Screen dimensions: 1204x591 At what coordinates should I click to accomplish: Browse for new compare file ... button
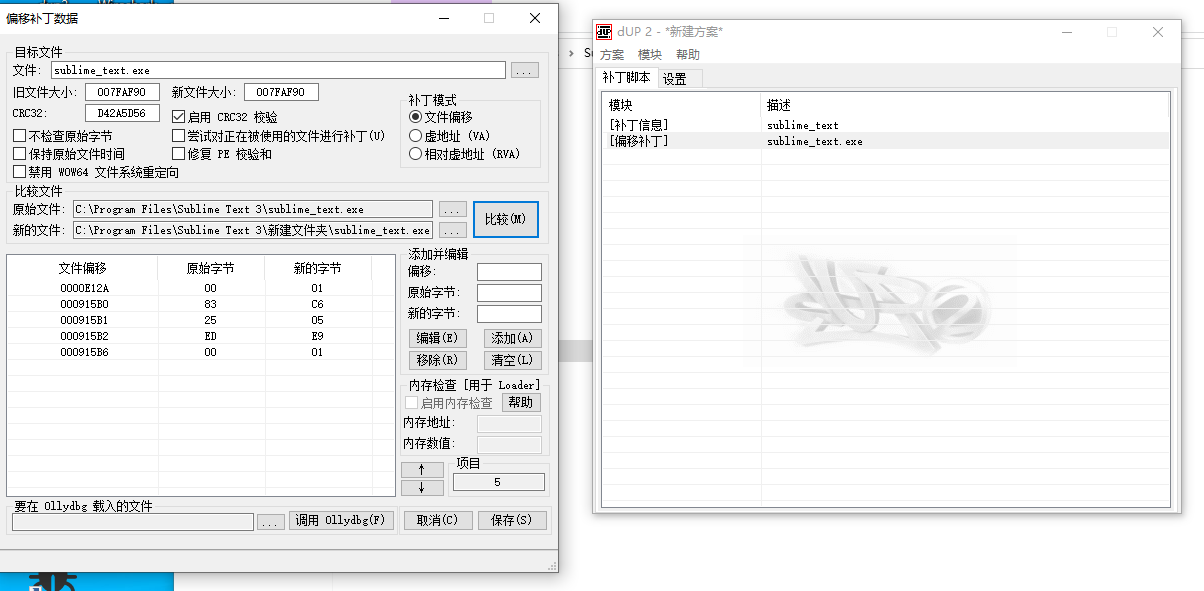click(x=453, y=230)
